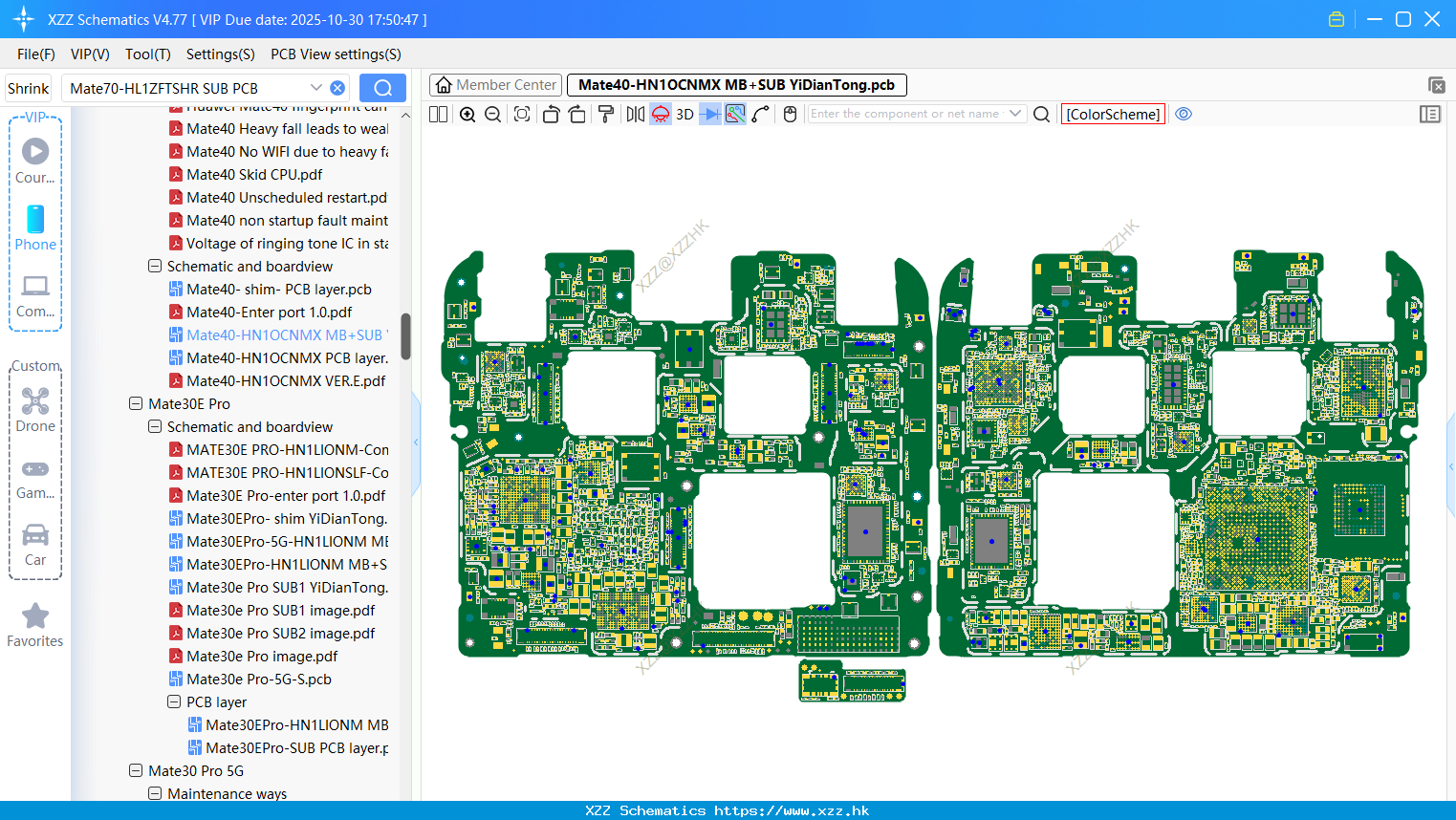The image size is (1456, 820).
Task: Collapse the Maintenance ways folder
Action: pos(155,794)
